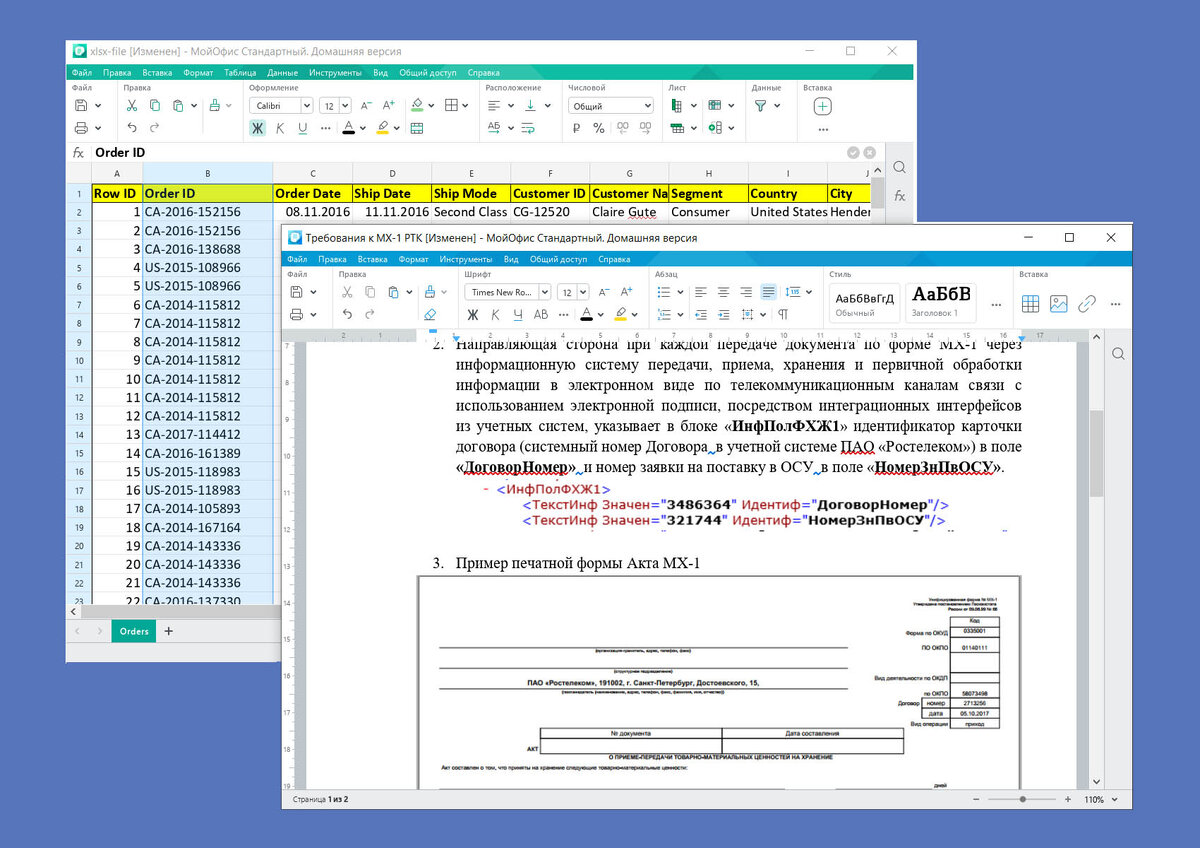The image size is (1200, 848).
Task: Open Справка menu in document window
Action: click(x=614, y=259)
